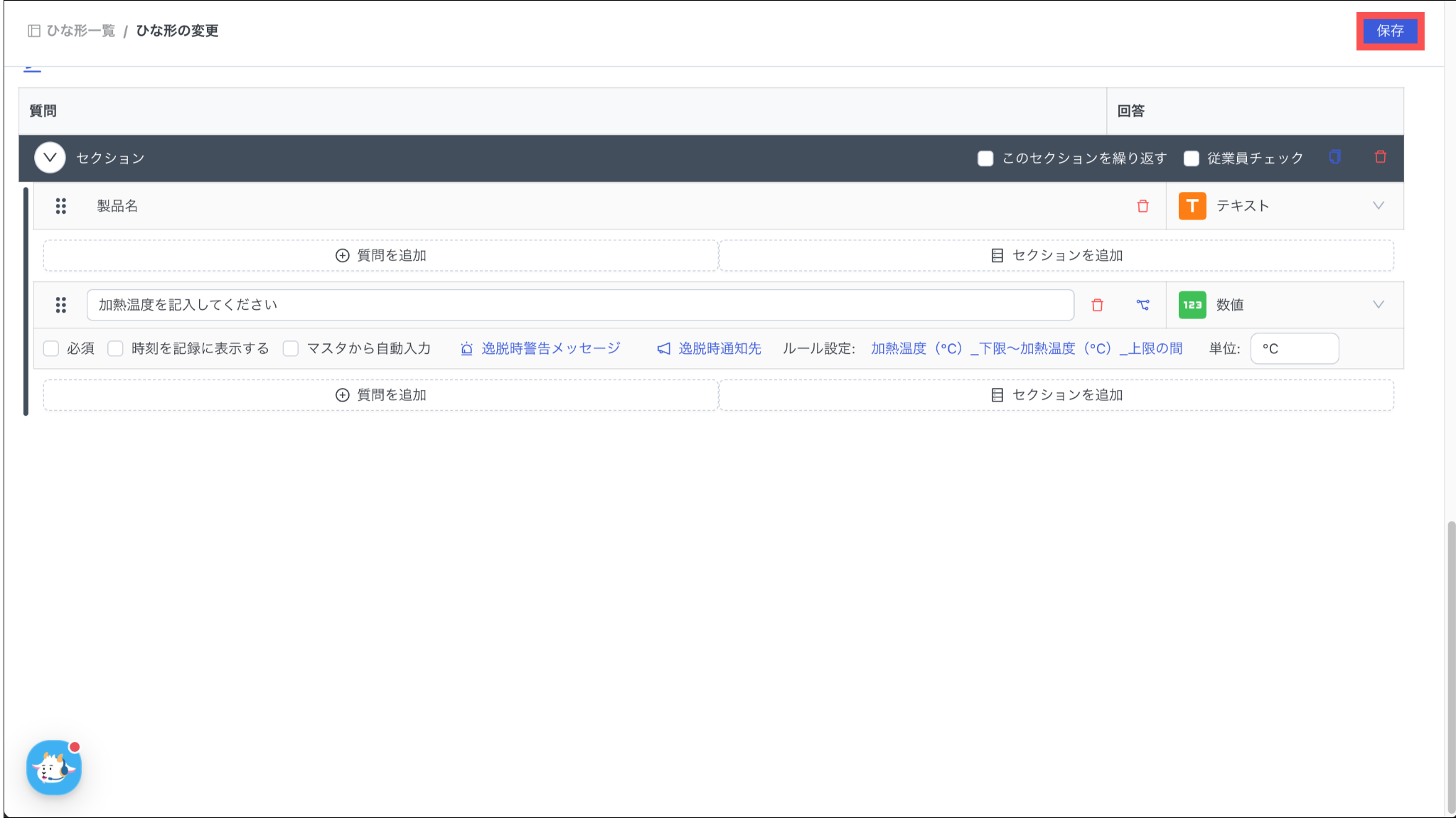
Task: Click the section copy icon
Action: [1334, 157]
